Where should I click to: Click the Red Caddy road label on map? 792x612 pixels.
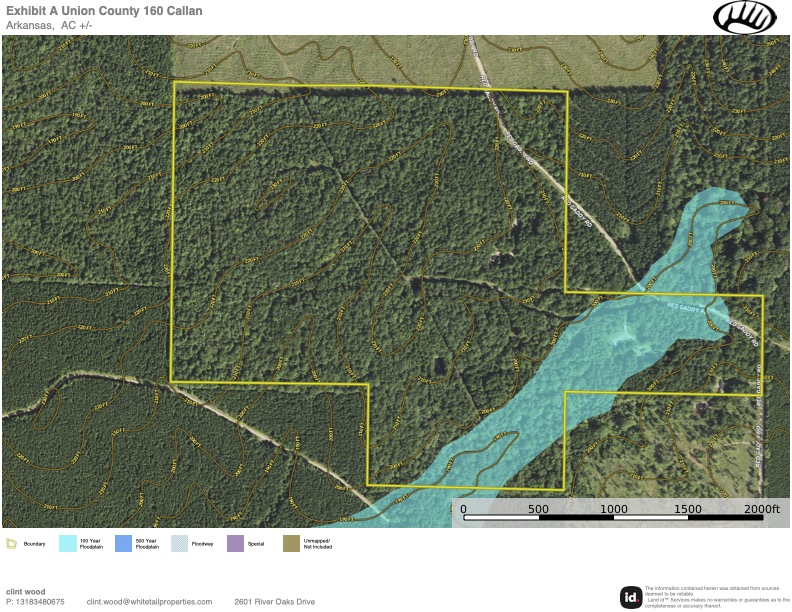(x=686, y=310)
